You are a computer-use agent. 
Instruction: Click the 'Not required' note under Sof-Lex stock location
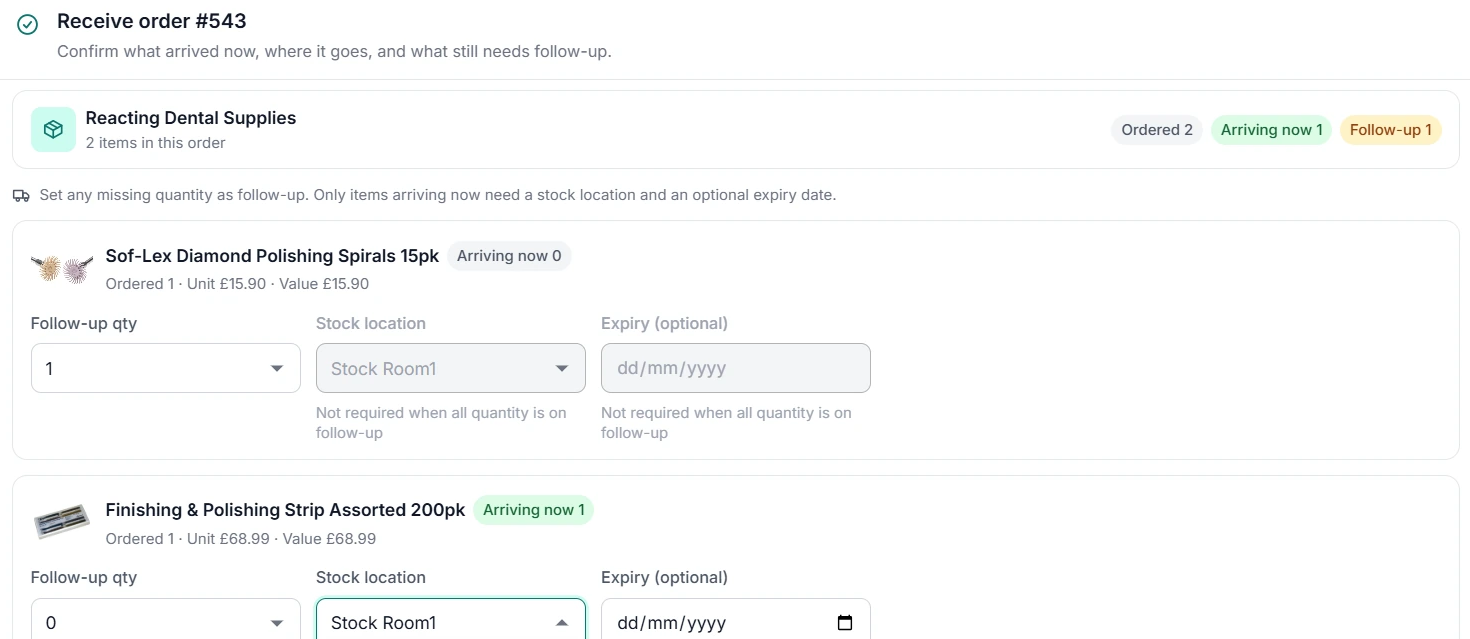pyautogui.click(x=441, y=423)
